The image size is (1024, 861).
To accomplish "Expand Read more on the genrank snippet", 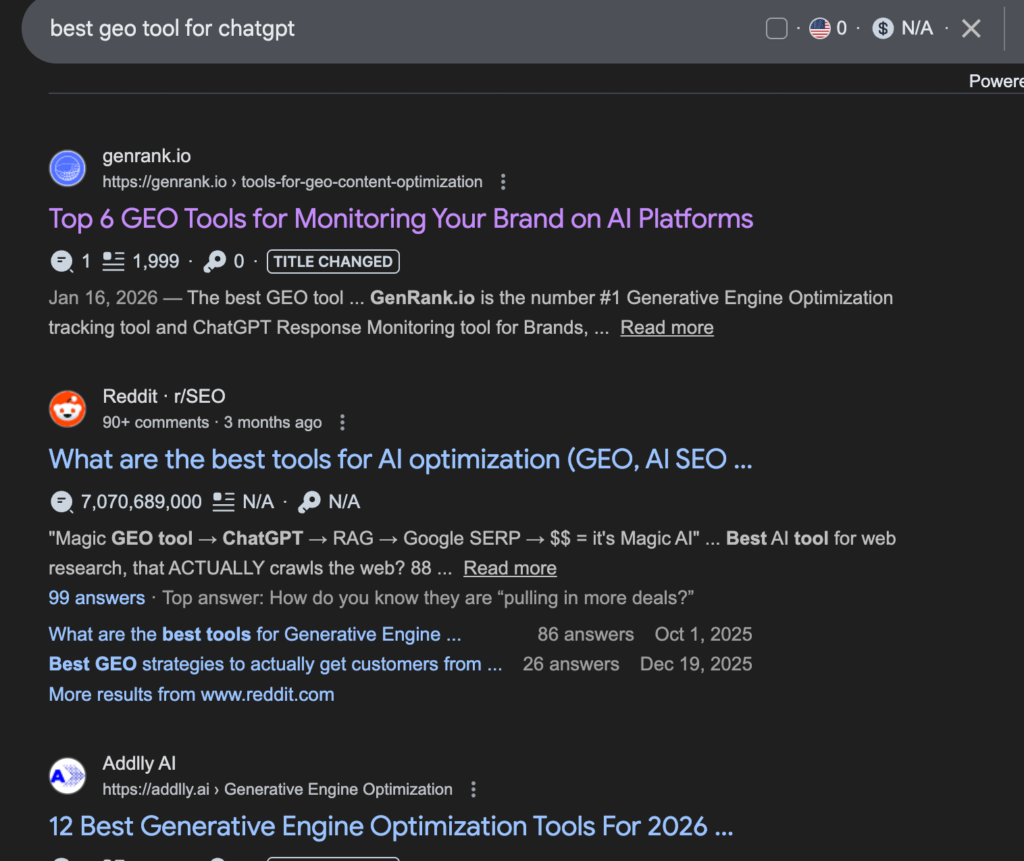I will click(x=667, y=328).
